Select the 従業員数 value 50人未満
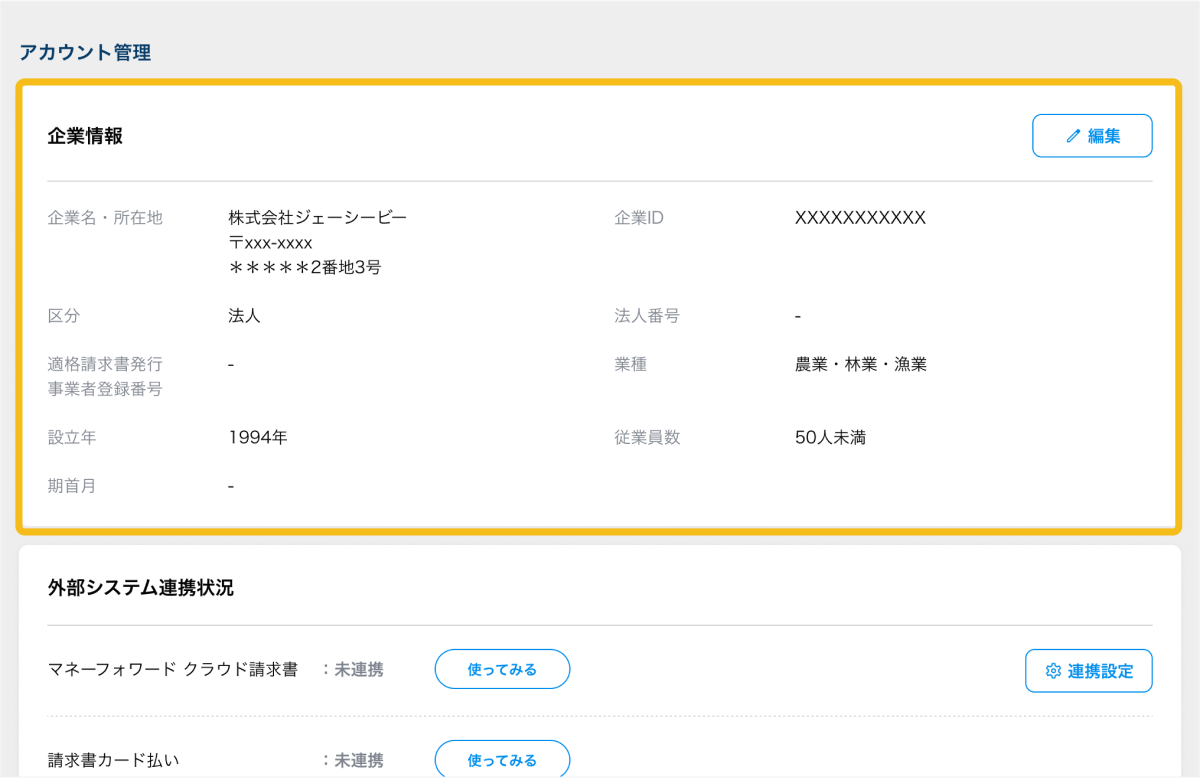This screenshot has width=1200, height=778. [x=830, y=438]
